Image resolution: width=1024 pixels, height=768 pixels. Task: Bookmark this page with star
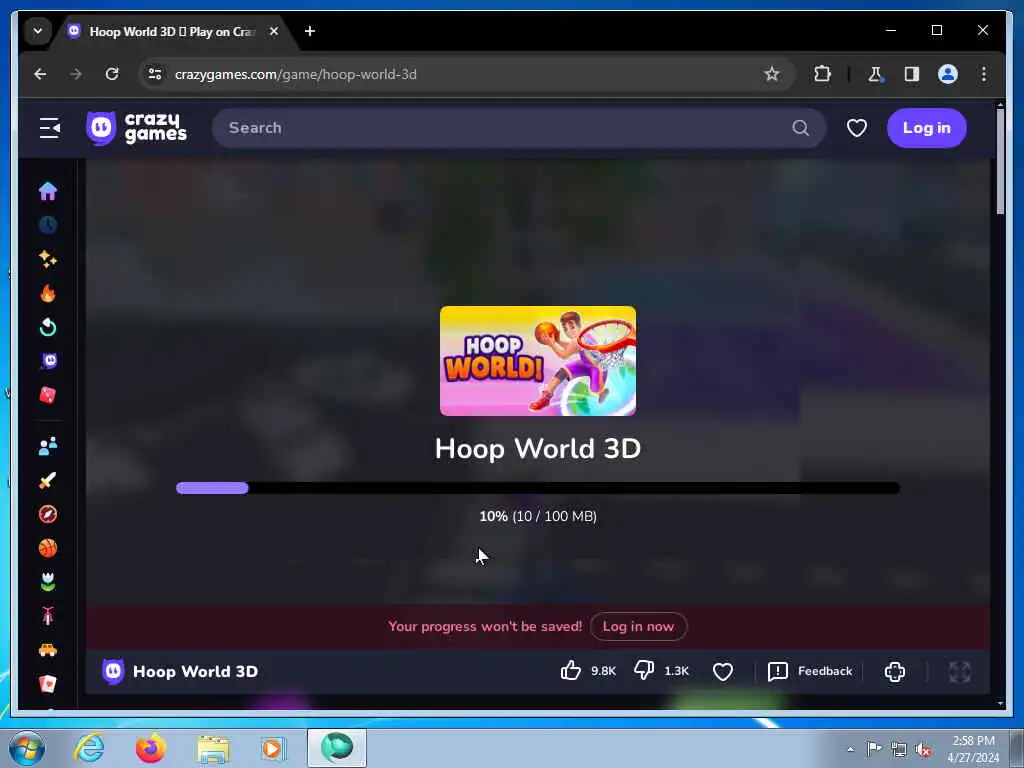pos(771,74)
